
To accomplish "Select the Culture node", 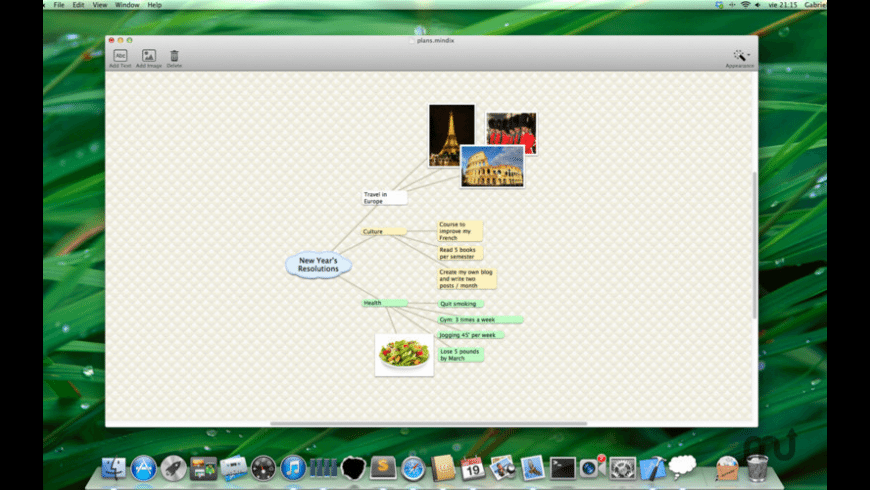I will [384, 231].
